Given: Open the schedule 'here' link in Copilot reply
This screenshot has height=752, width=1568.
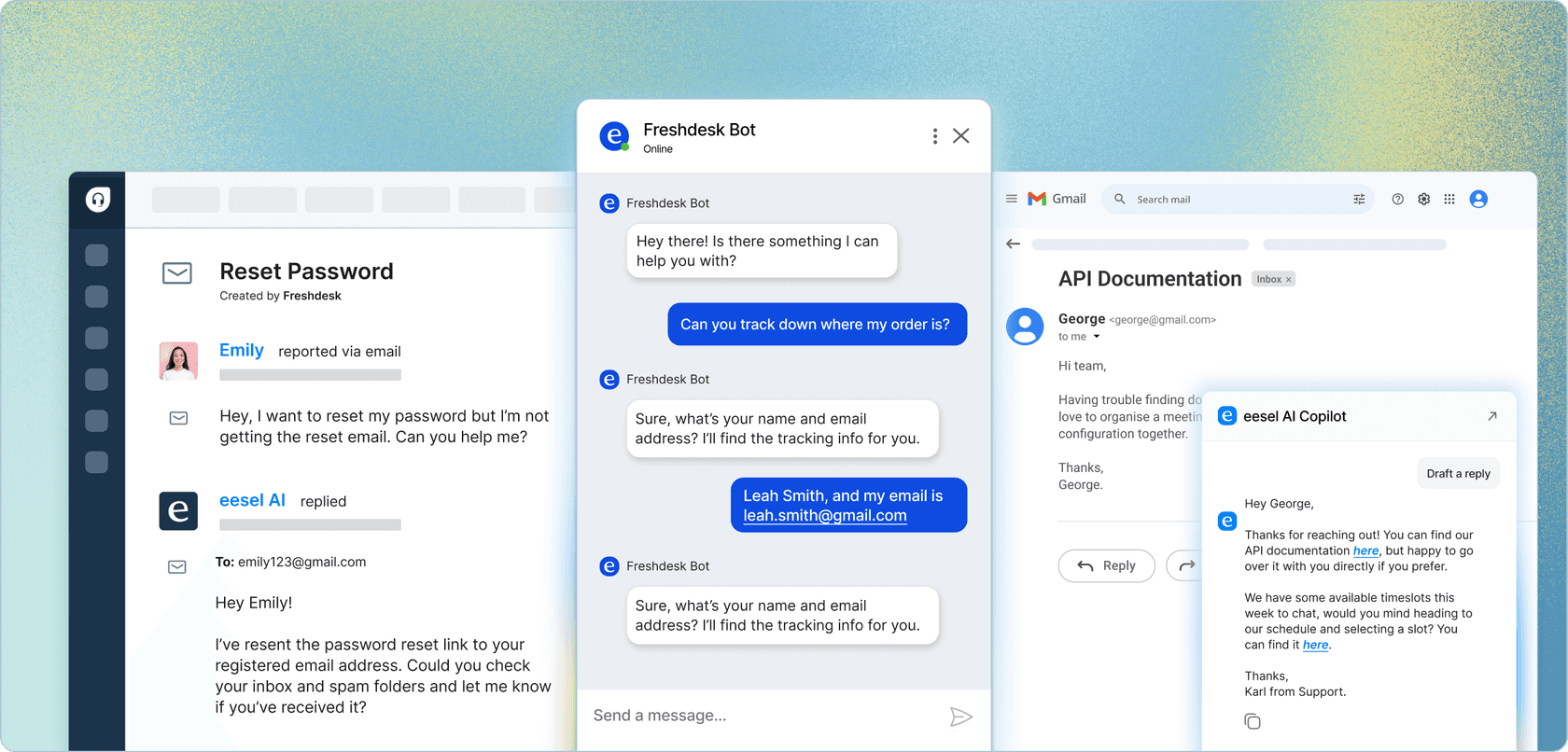Looking at the screenshot, I should (1315, 646).
